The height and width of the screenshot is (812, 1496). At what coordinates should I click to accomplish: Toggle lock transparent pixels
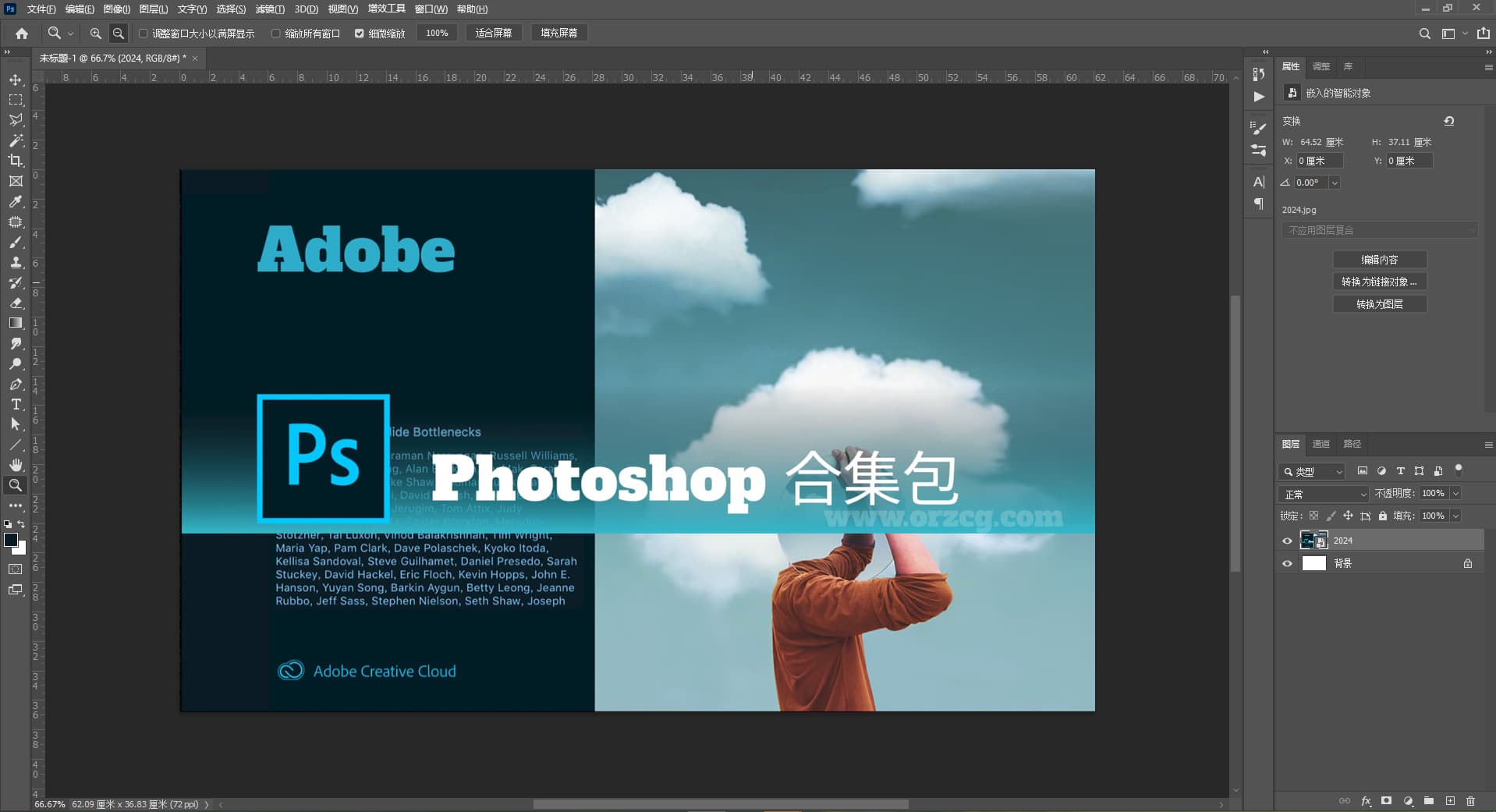(1313, 516)
